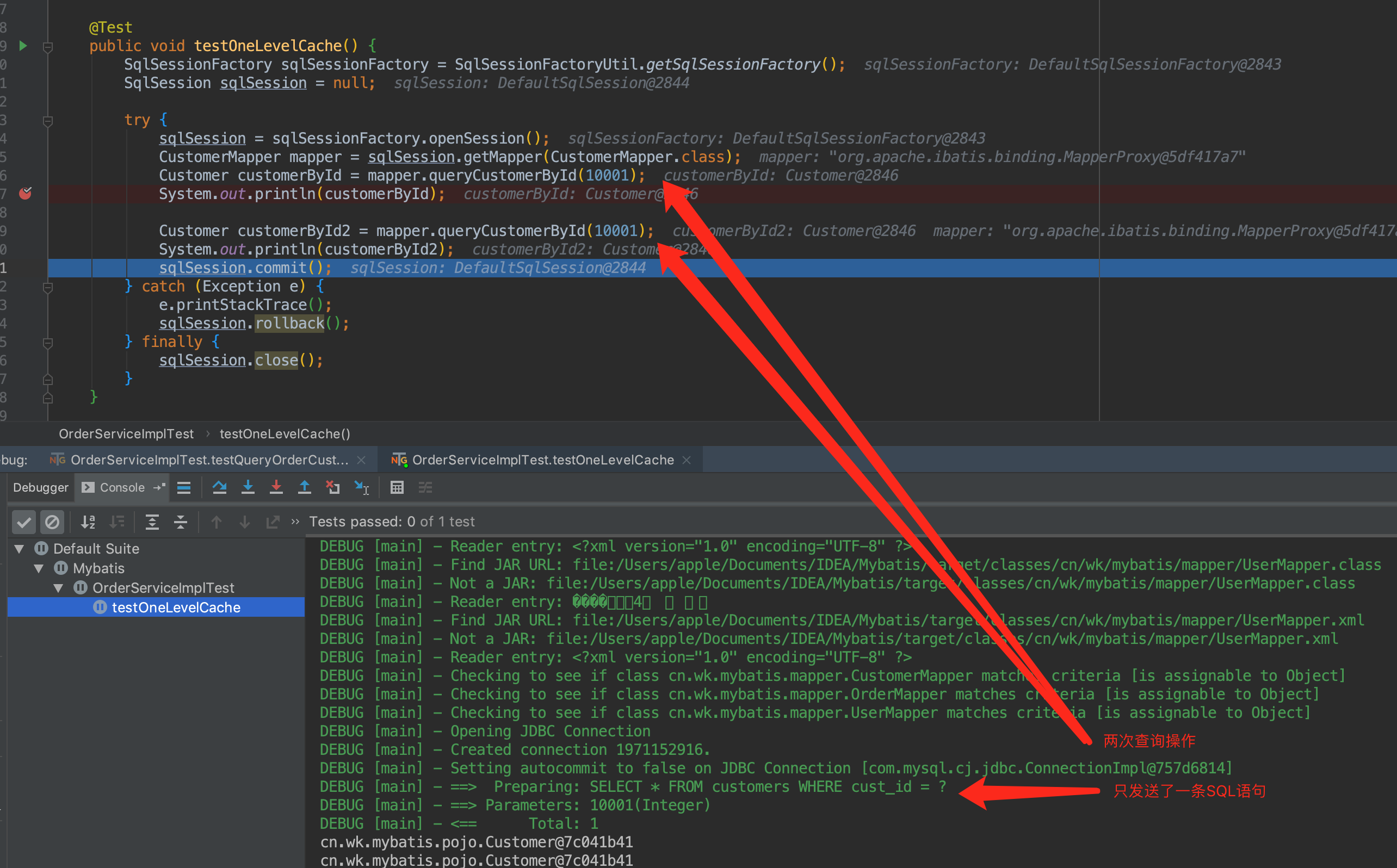The image size is (1397, 868).
Task: Select testOneLevelCache in the test tree
Action: [x=176, y=607]
